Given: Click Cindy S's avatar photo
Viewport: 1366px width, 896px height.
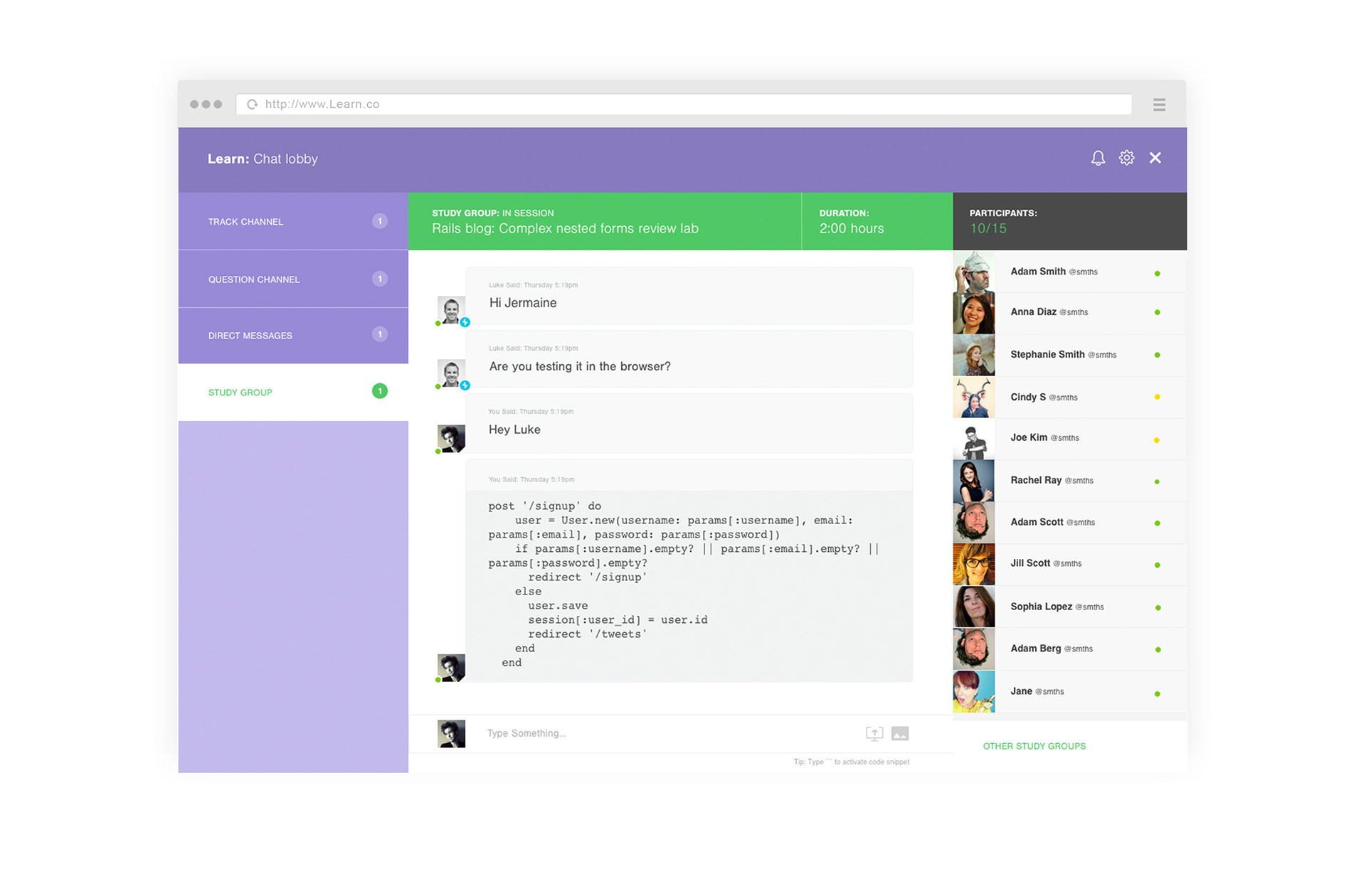Looking at the screenshot, I should click(974, 397).
